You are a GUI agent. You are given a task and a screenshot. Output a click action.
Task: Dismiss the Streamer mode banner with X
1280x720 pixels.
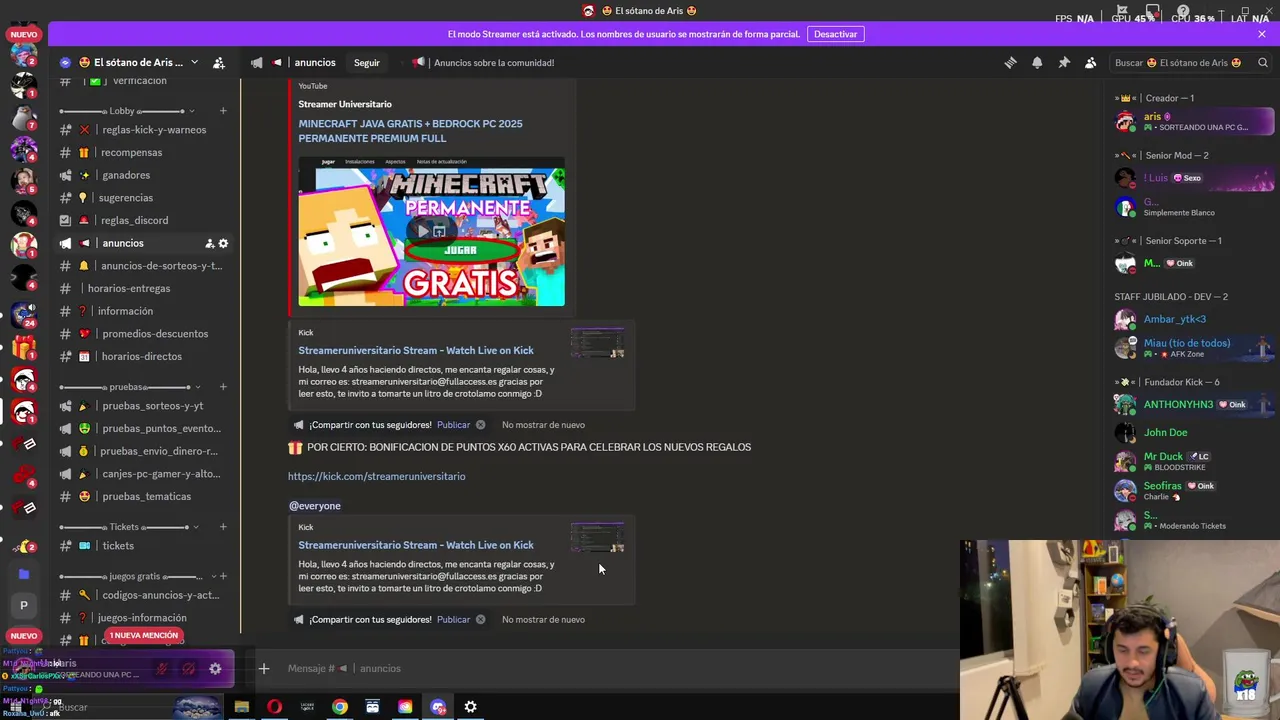click(x=1262, y=34)
